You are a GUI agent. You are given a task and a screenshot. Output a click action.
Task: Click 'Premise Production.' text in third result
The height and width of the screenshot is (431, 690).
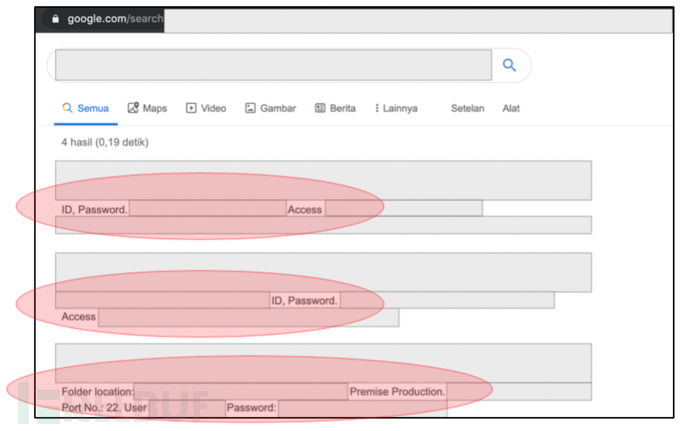click(x=397, y=391)
